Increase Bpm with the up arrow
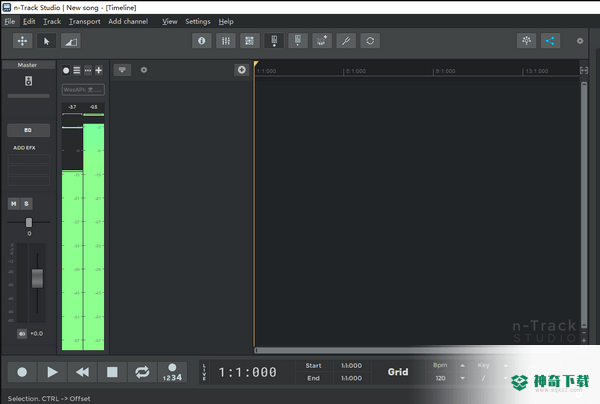 click(463, 365)
